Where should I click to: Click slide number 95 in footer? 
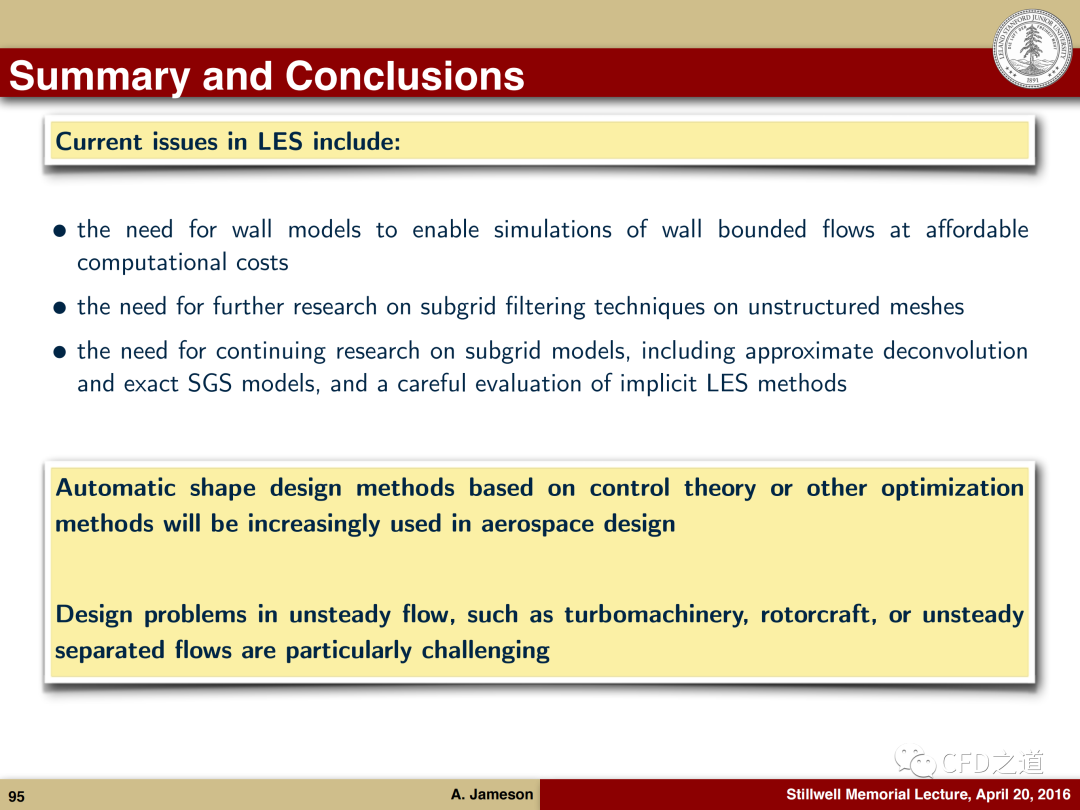[x=17, y=796]
